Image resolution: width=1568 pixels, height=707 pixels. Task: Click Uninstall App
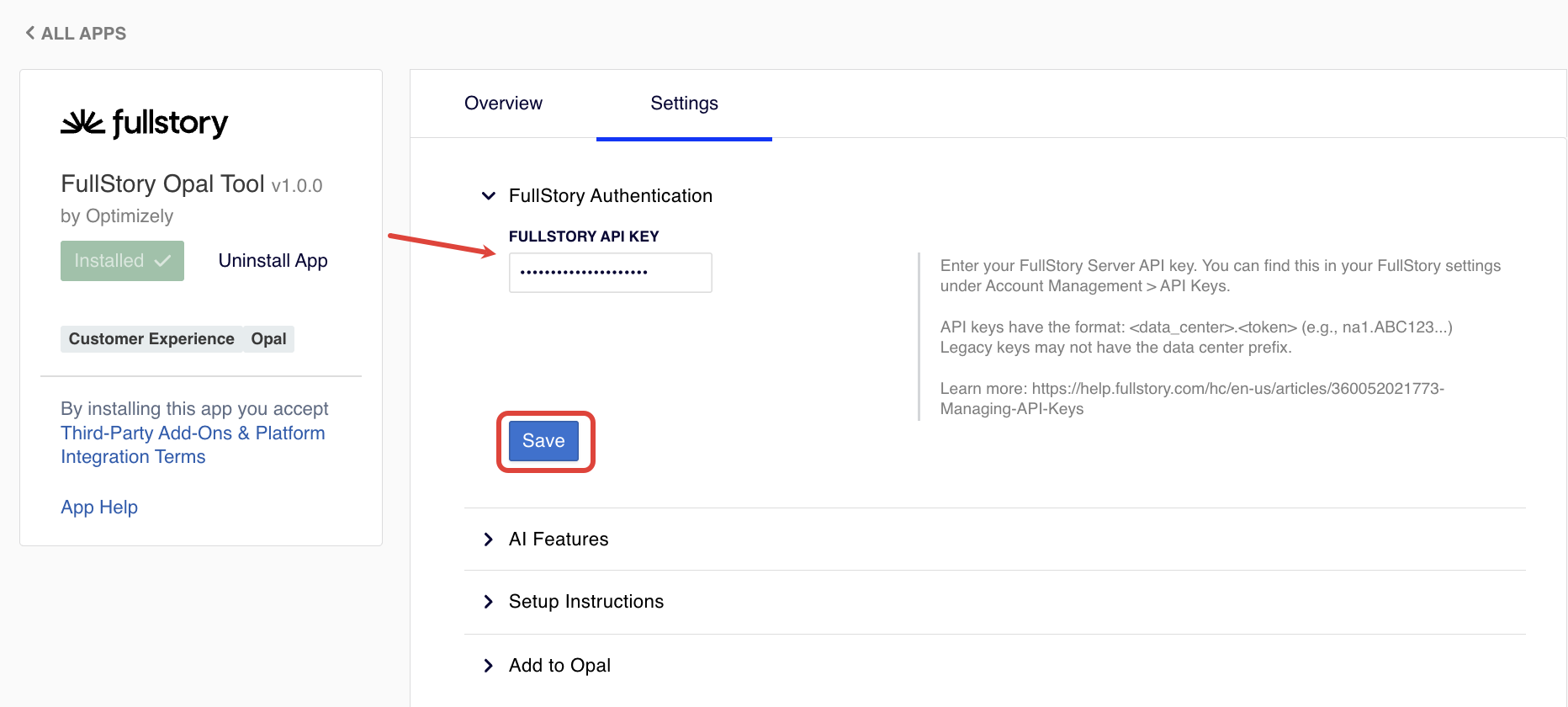tap(273, 261)
